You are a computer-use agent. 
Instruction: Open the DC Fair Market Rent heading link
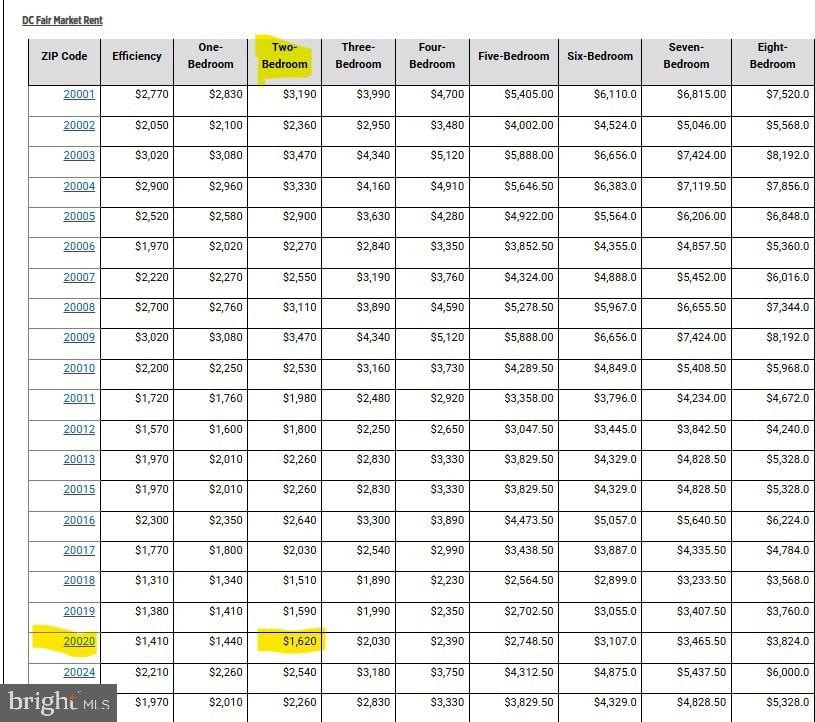click(62, 20)
